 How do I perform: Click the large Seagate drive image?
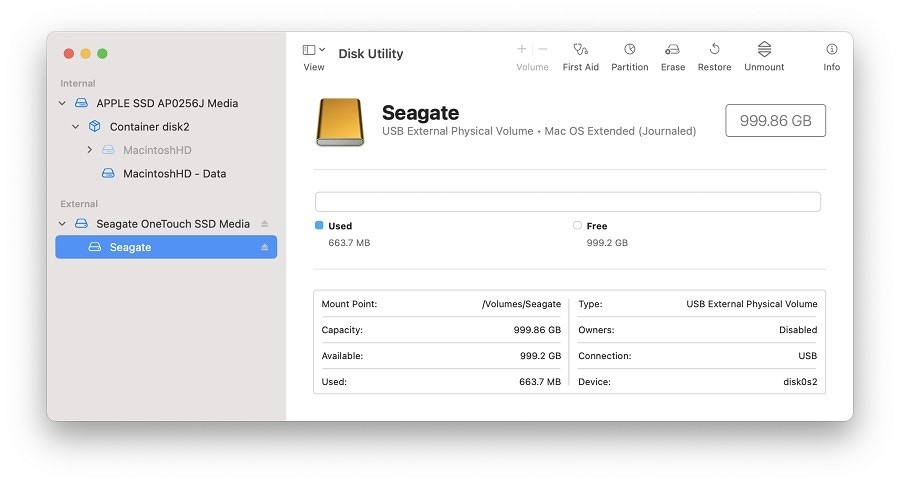pyautogui.click(x=340, y=122)
